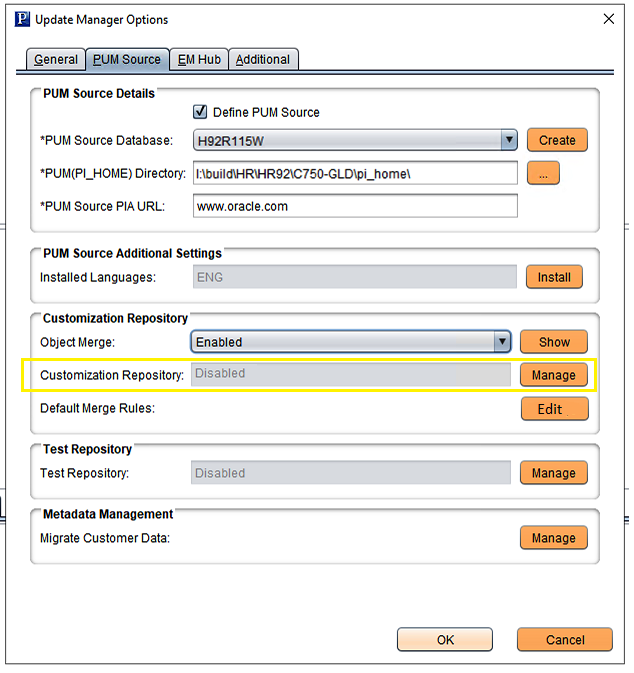
Task: Select the PUM Source tab
Action: [126, 60]
